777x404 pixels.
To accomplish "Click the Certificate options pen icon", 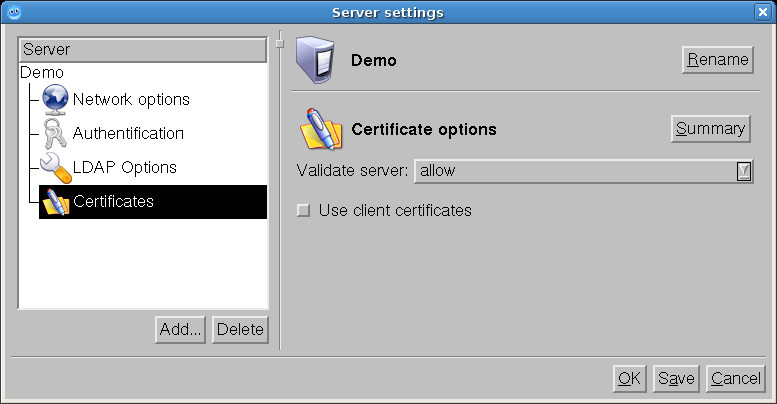I will pyautogui.click(x=321, y=130).
